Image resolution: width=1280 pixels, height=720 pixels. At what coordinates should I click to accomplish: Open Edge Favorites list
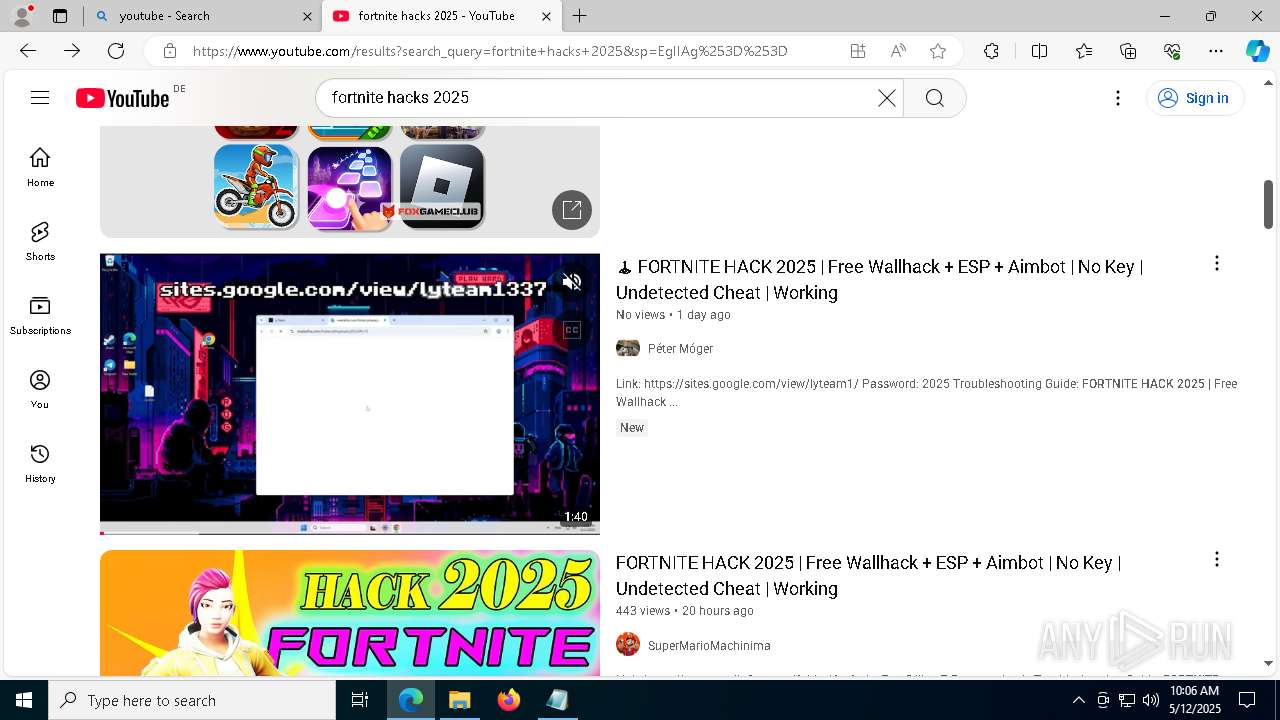pyautogui.click(x=1084, y=51)
